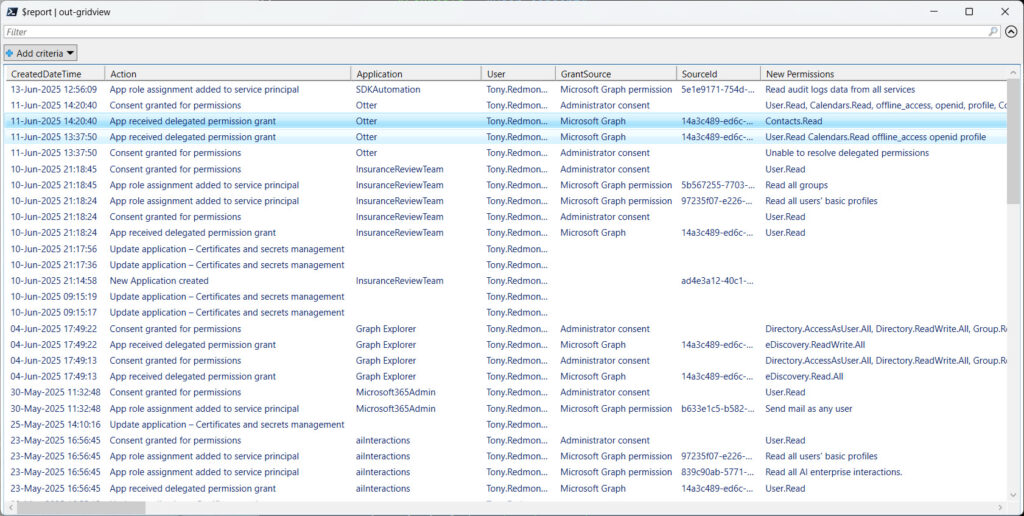Select Otter cell in the Contacts.Read row
This screenshot has width=1024, height=516.
click(366, 121)
